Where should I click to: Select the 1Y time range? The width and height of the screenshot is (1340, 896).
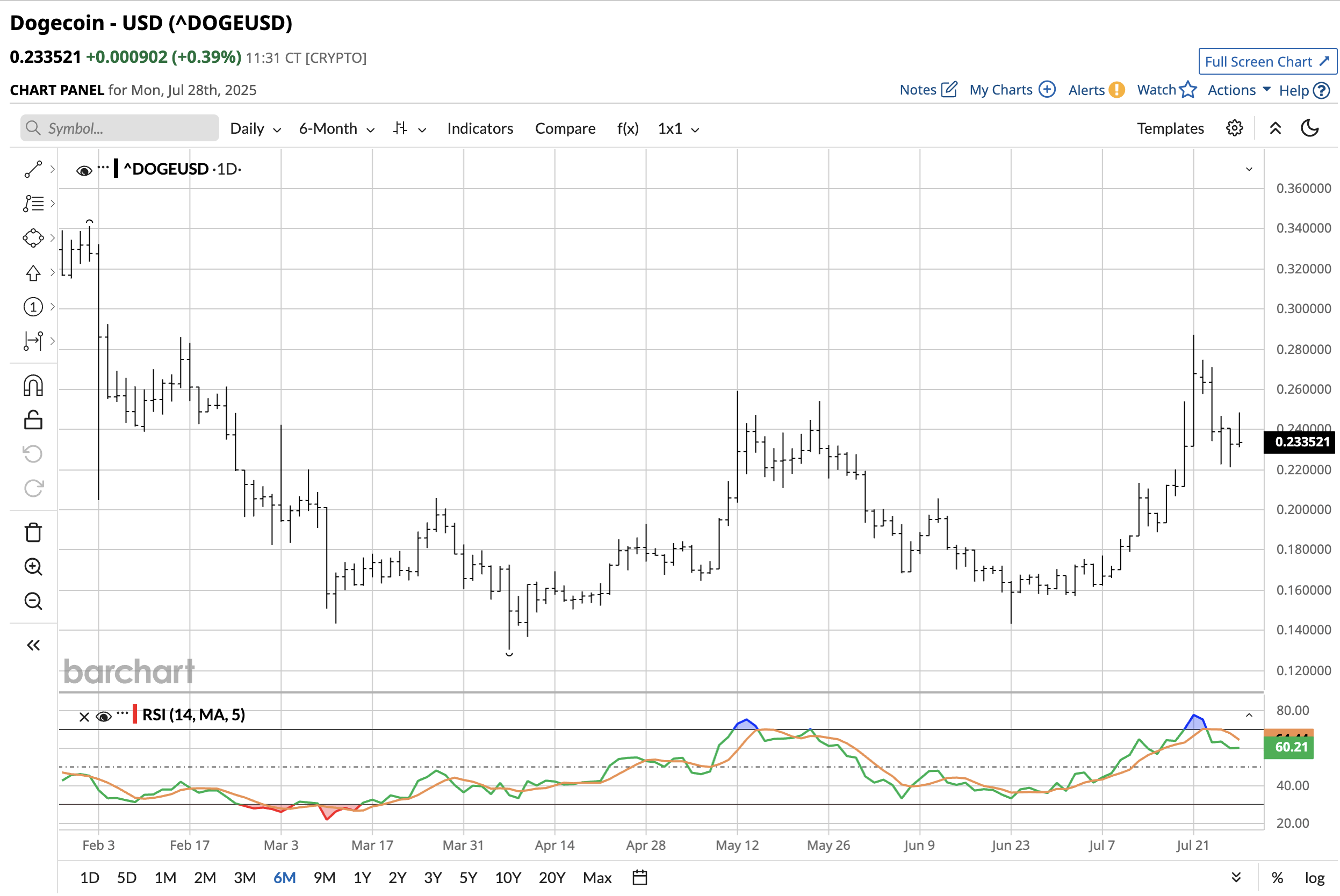click(x=362, y=877)
